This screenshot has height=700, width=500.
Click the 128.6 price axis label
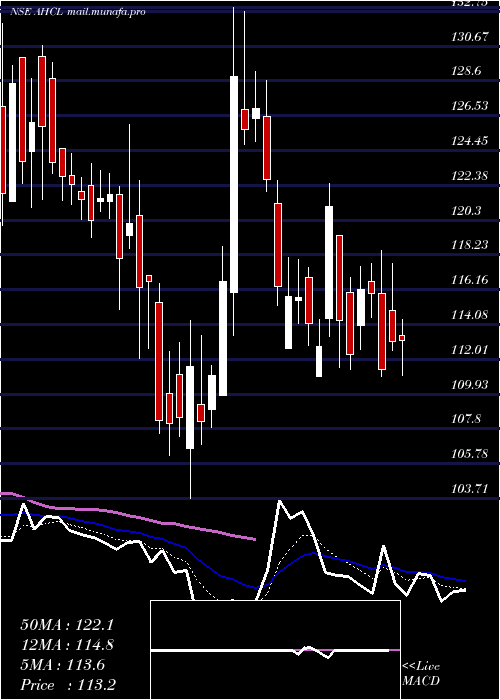pyautogui.click(x=467, y=71)
